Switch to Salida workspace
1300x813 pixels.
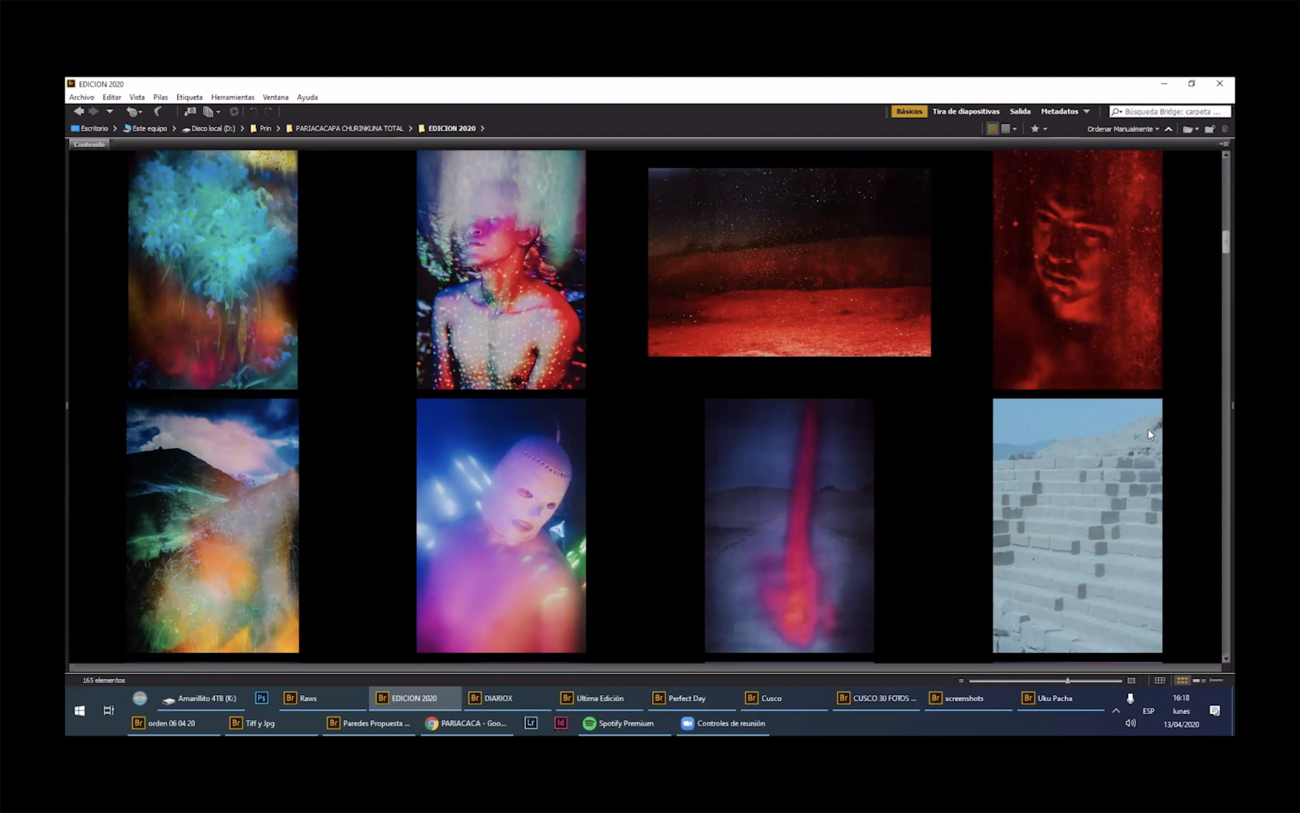click(x=1020, y=111)
